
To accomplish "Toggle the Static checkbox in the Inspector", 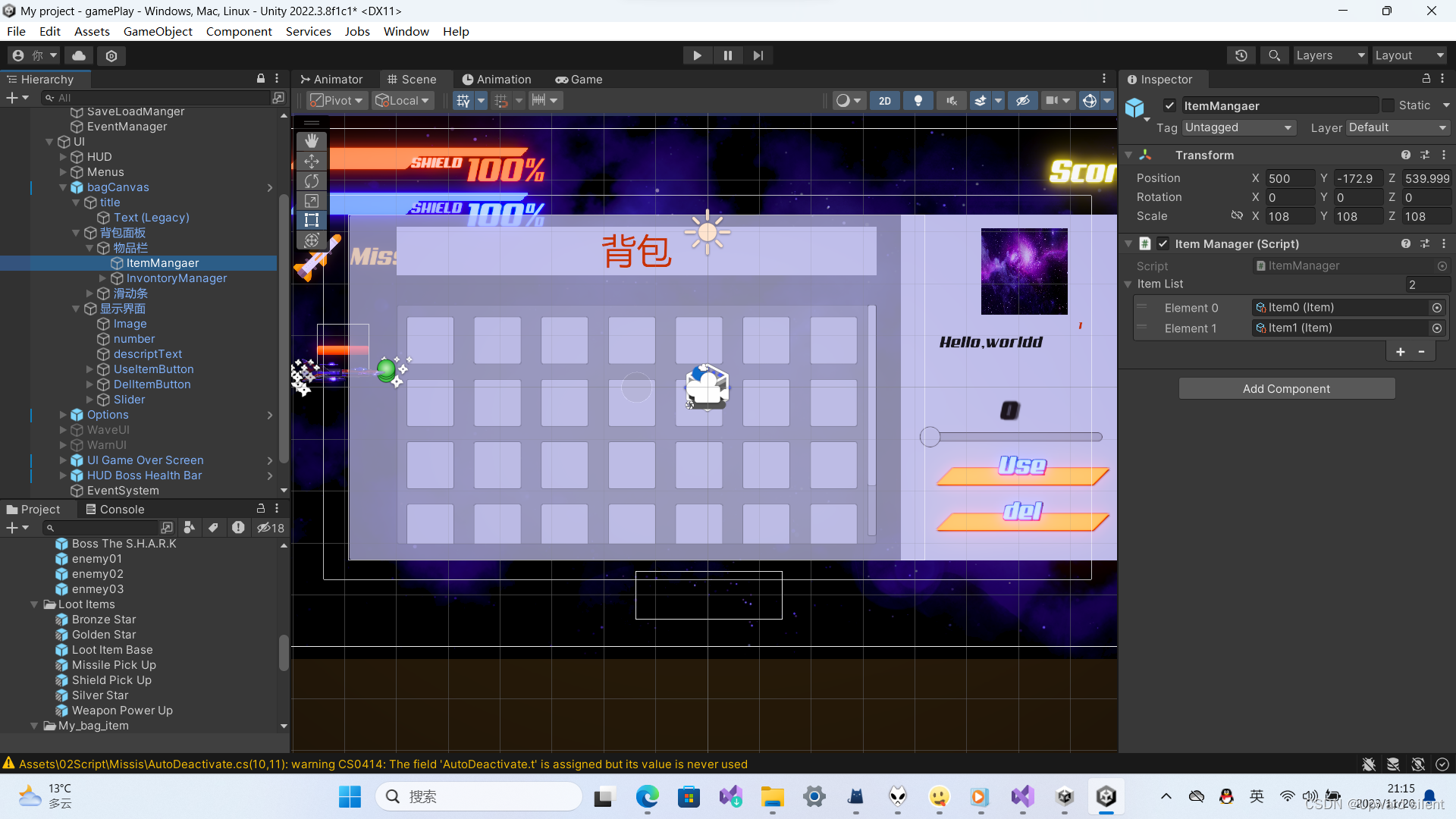I will [1388, 105].
